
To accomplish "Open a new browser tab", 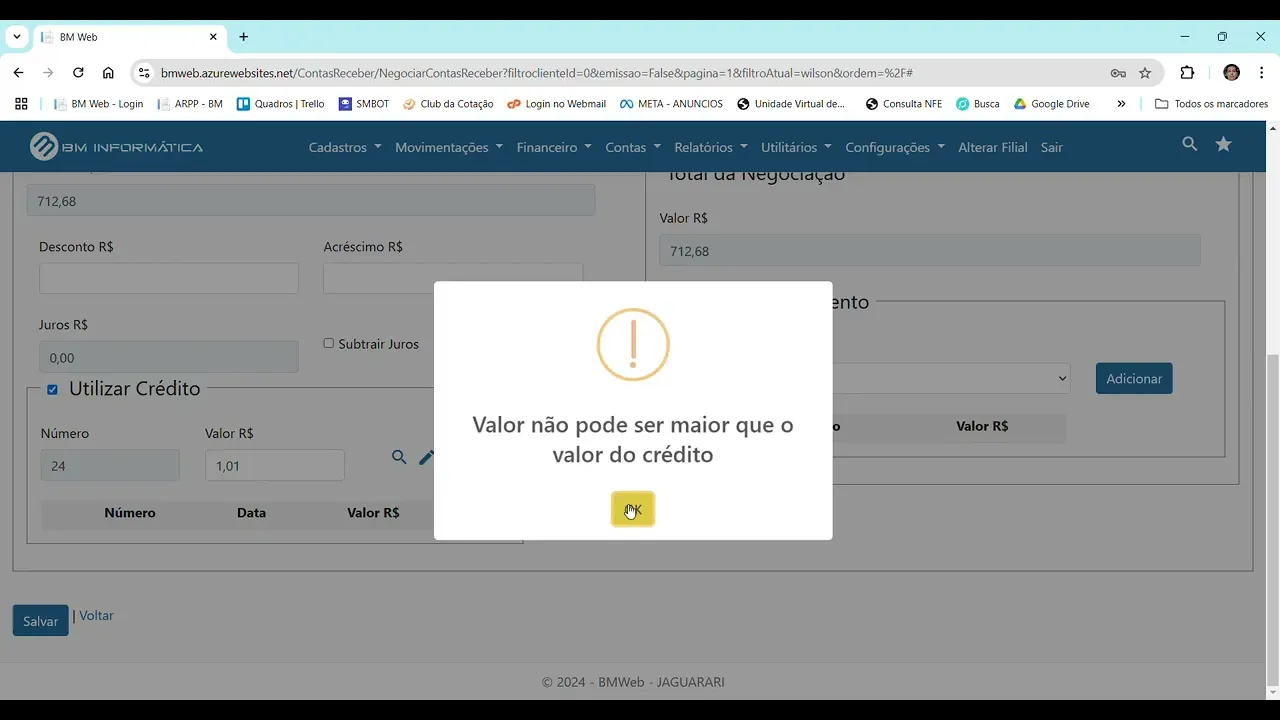I will click(x=243, y=37).
